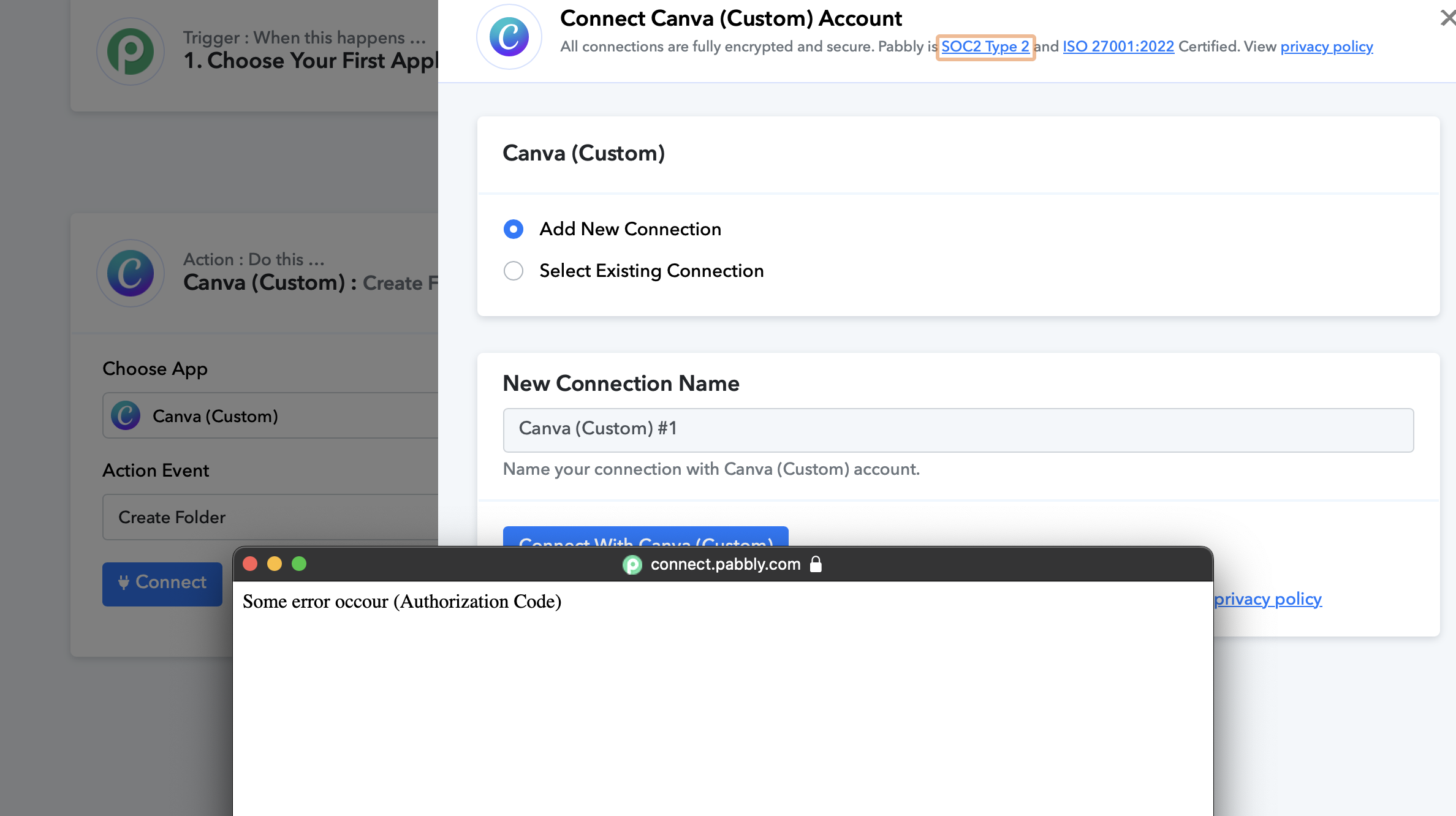Click the Canva icon in the Choose App field
This screenshot has width=1456, height=816.
126,416
